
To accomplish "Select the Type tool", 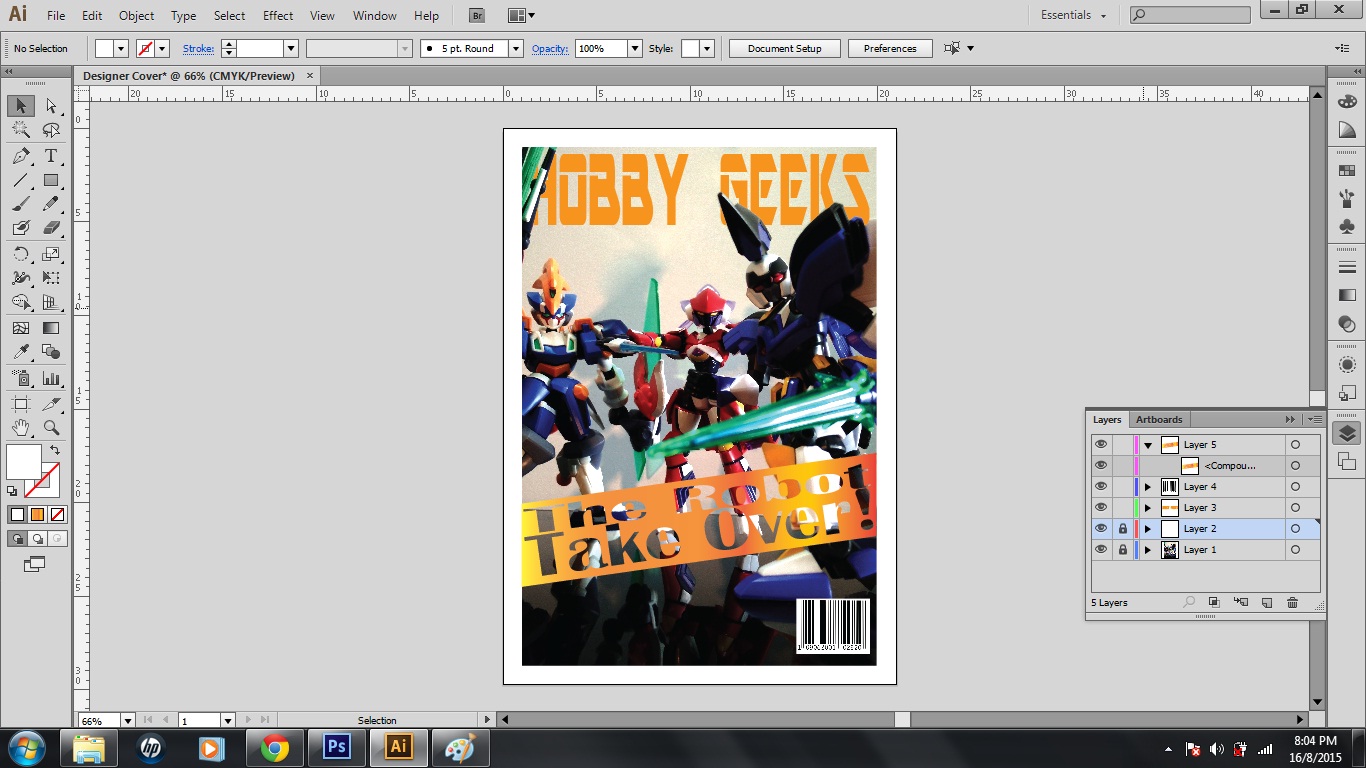I will [x=51, y=156].
